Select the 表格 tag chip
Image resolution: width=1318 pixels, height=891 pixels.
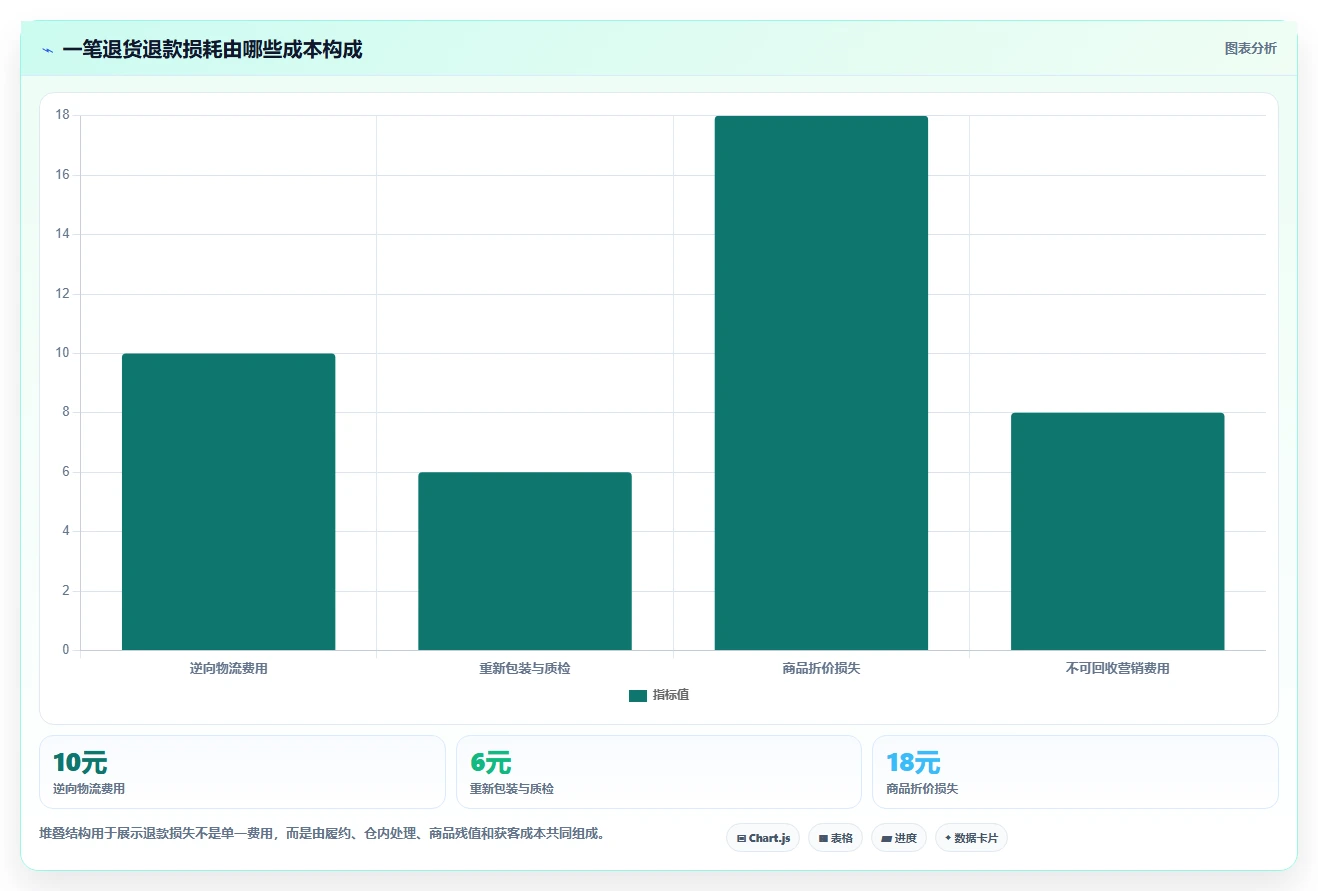[835, 838]
